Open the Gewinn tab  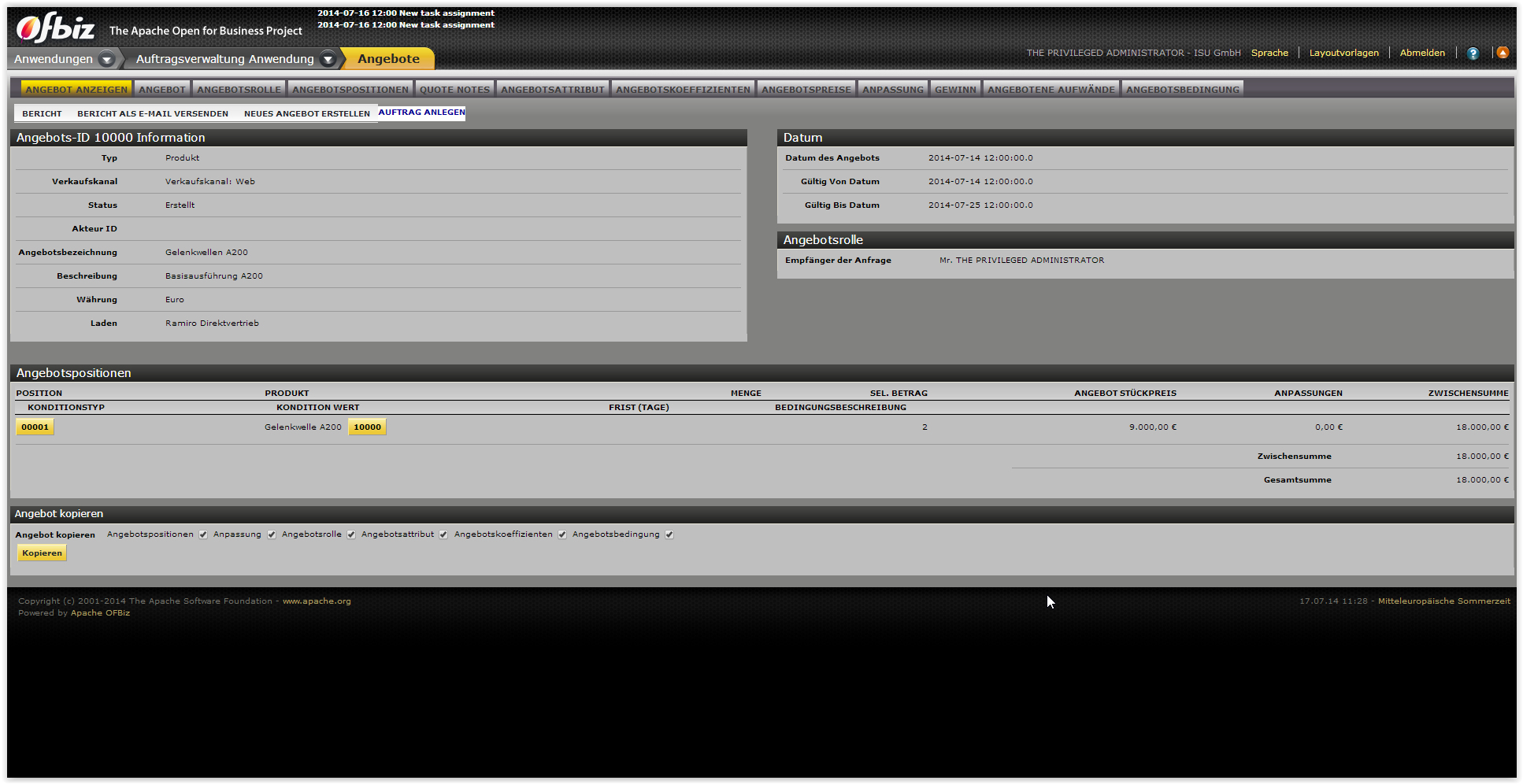[955, 89]
